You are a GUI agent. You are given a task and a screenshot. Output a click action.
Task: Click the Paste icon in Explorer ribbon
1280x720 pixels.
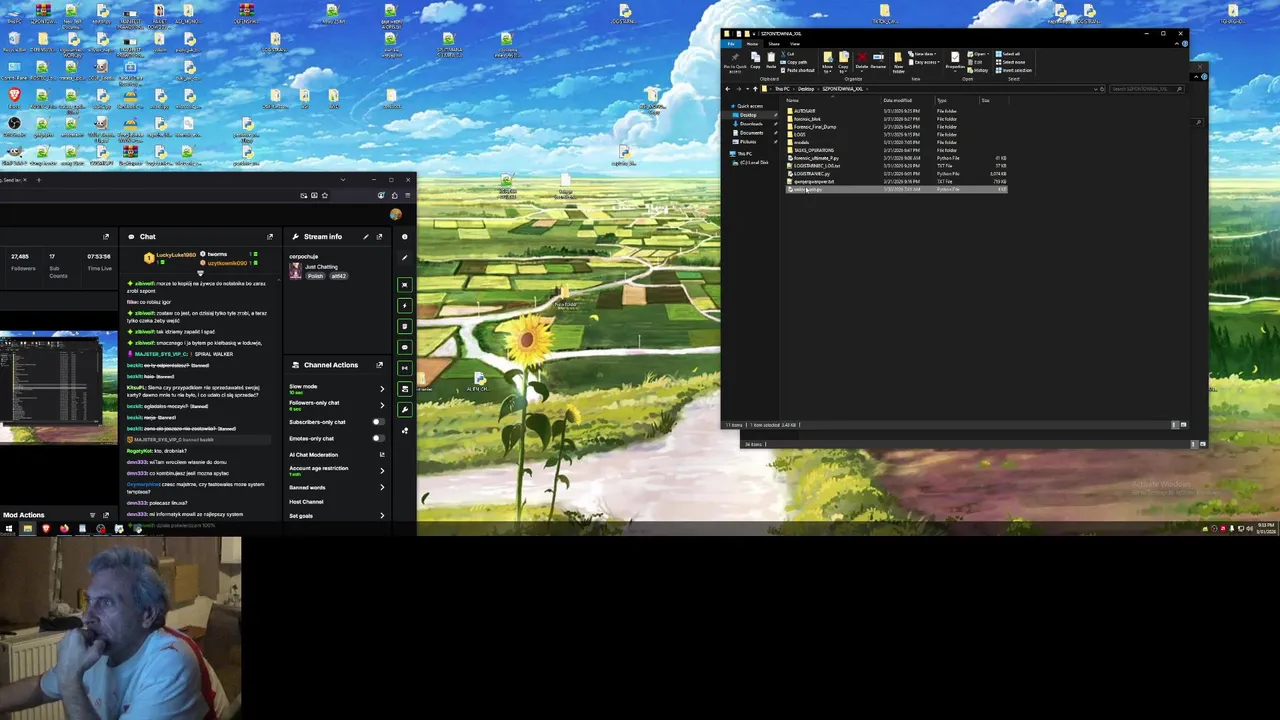click(771, 60)
